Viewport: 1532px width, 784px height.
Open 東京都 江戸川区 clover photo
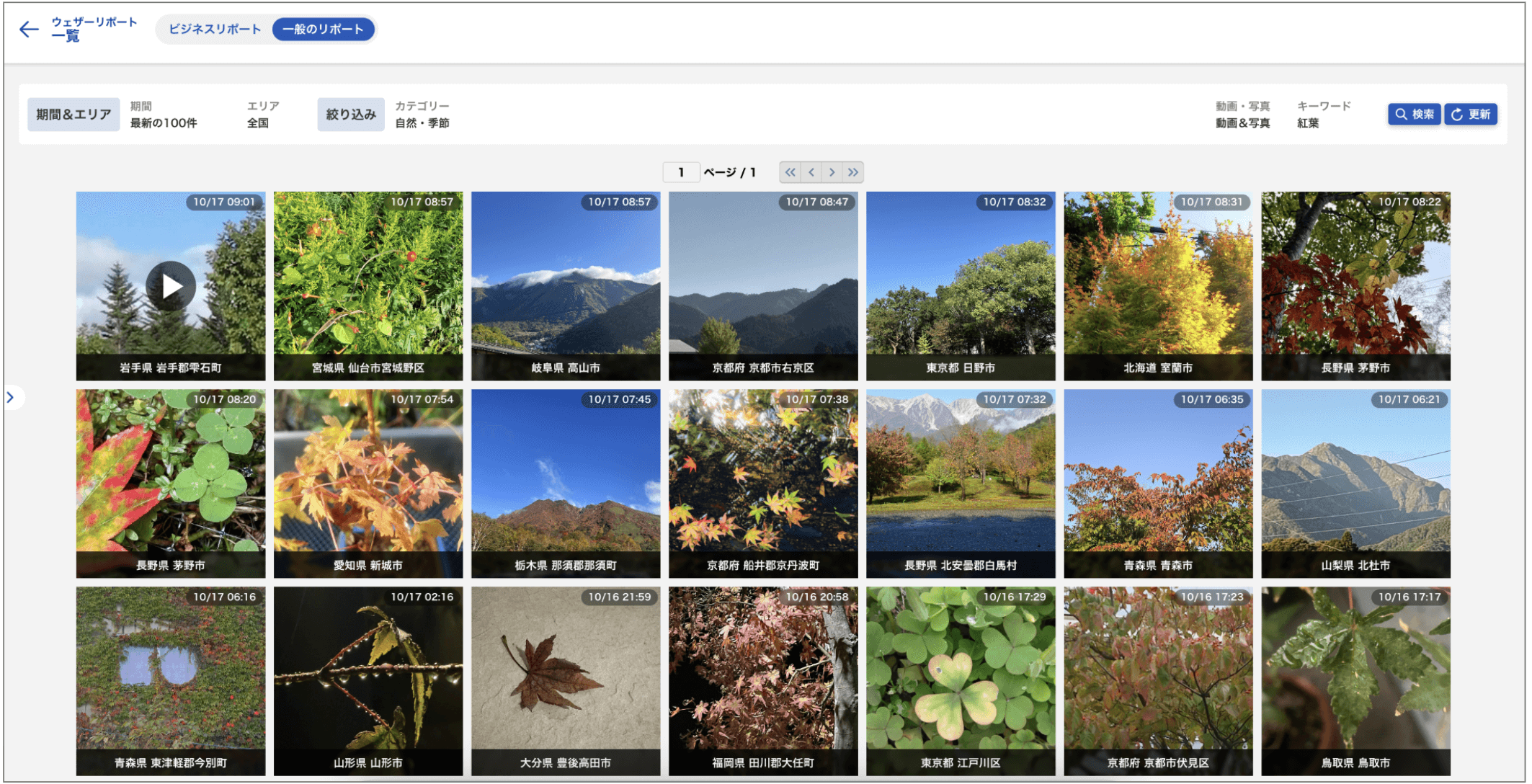[960, 680]
